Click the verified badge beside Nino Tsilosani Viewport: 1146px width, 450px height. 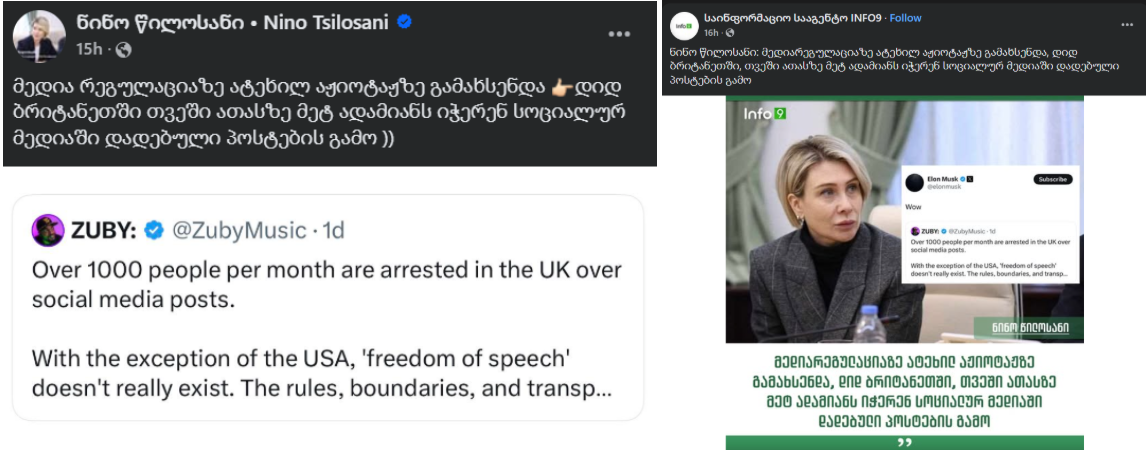[405, 22]
